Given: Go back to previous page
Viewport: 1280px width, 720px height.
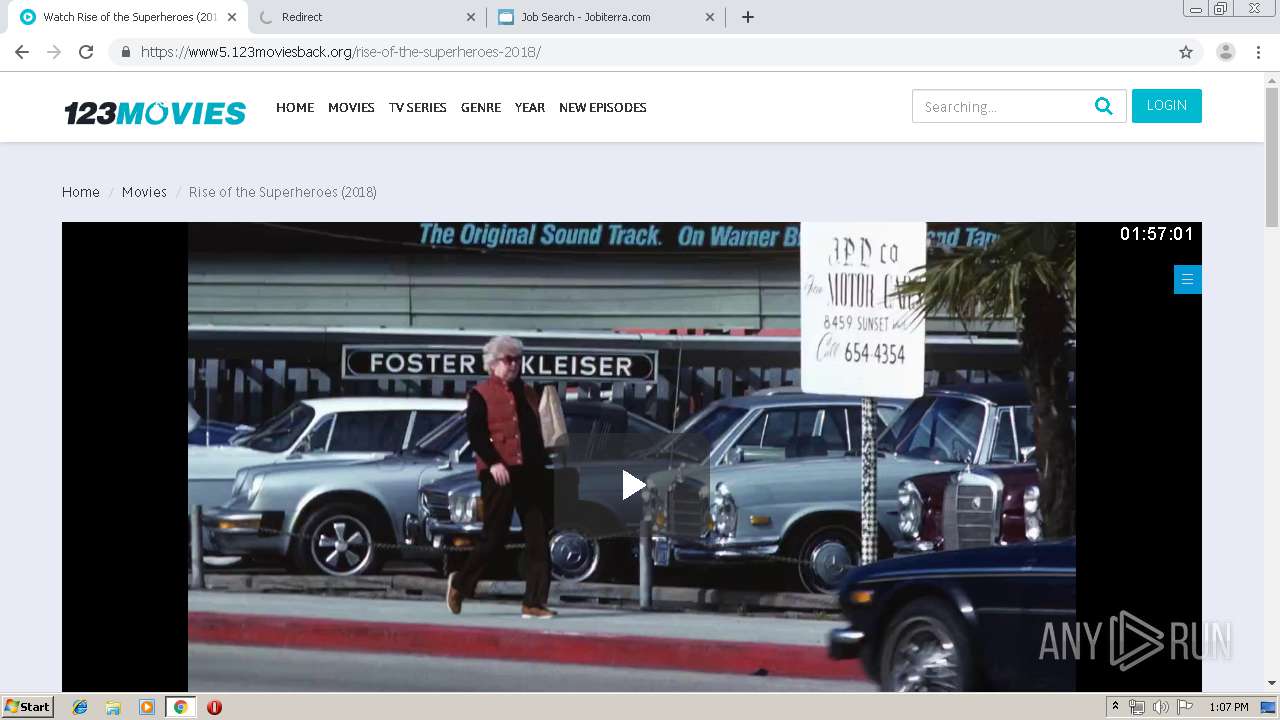Looking at the screenshot, I should coord(22,52).
